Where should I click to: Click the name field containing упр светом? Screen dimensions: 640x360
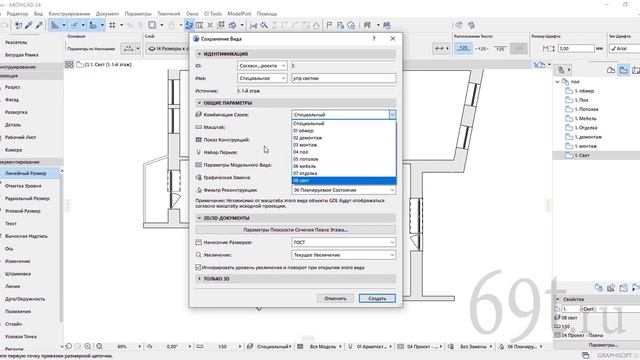tap(344, 78)
